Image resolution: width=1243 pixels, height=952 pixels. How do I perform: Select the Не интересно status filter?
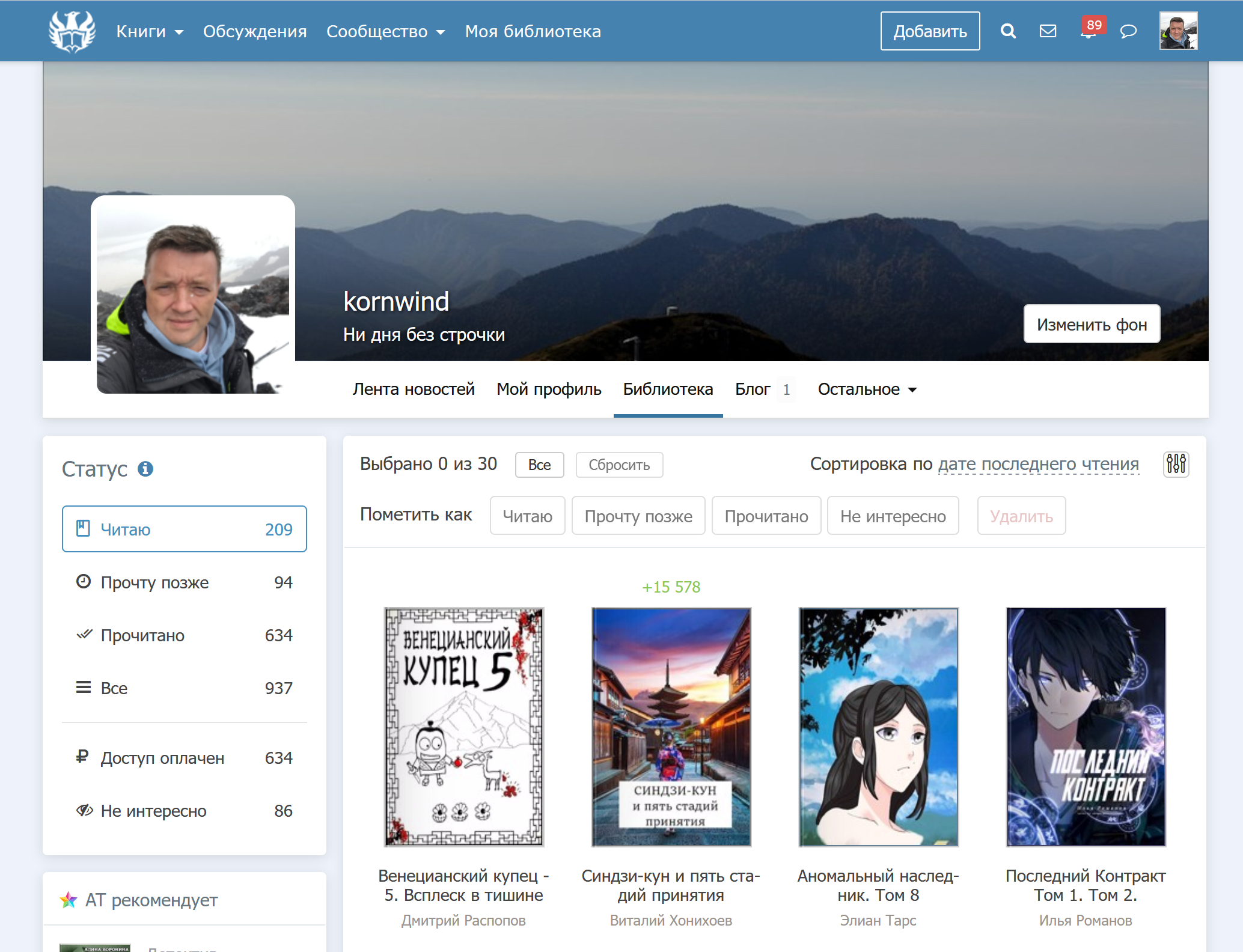coord(184,811)
